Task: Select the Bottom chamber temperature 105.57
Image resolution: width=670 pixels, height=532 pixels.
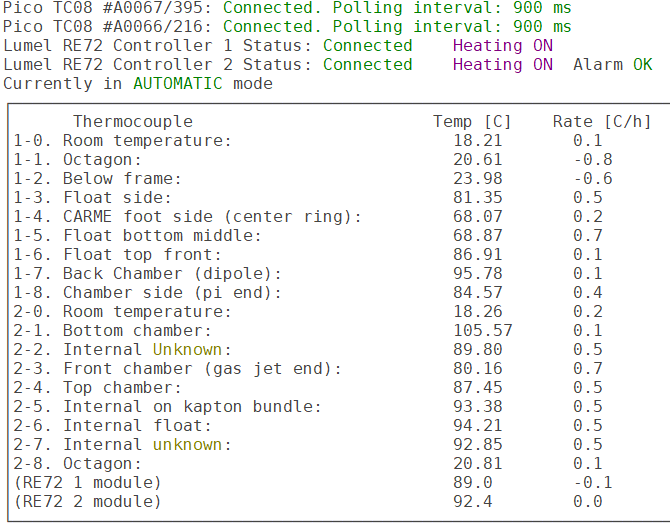Action: tap(477, 330)
